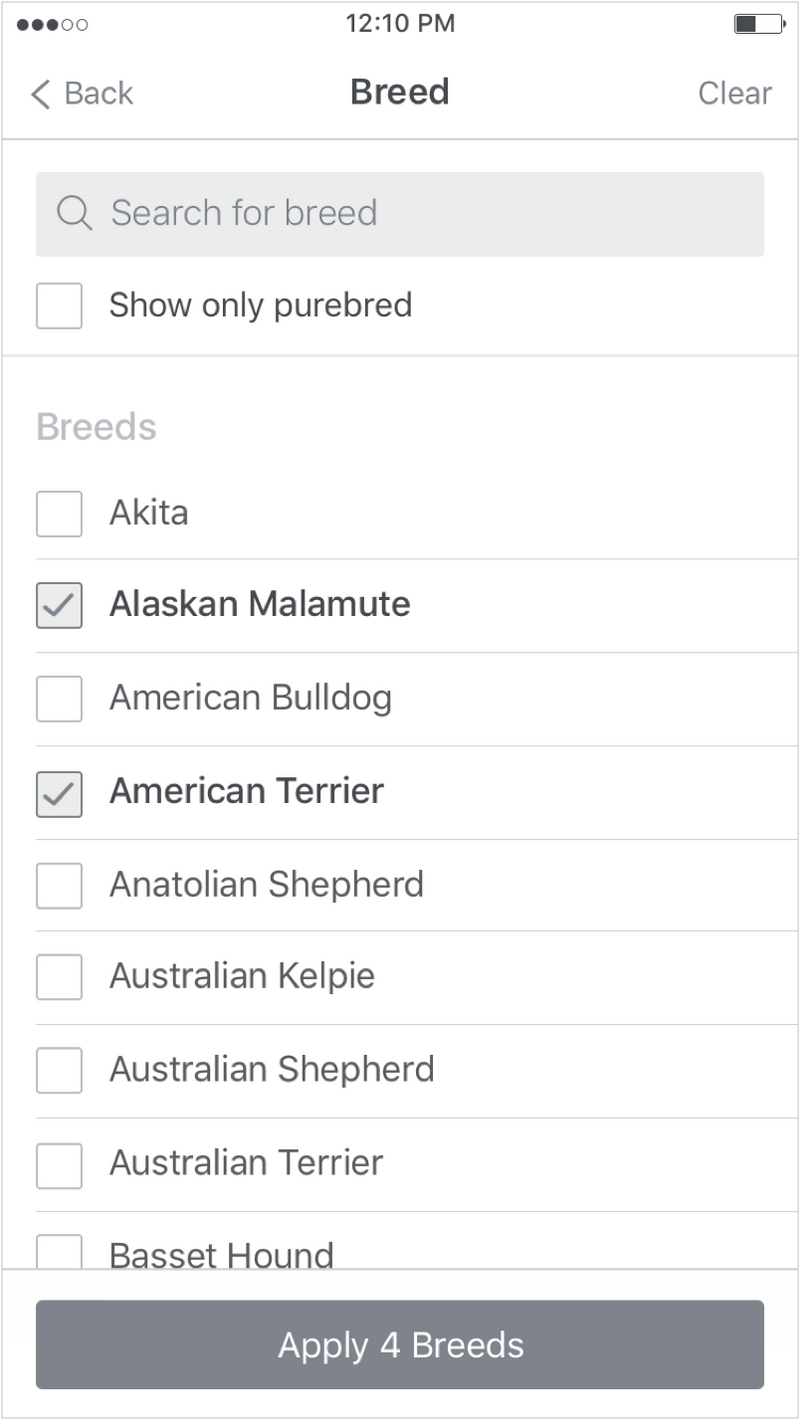Deselect the American Terrier checkbox

coord(59,792)
